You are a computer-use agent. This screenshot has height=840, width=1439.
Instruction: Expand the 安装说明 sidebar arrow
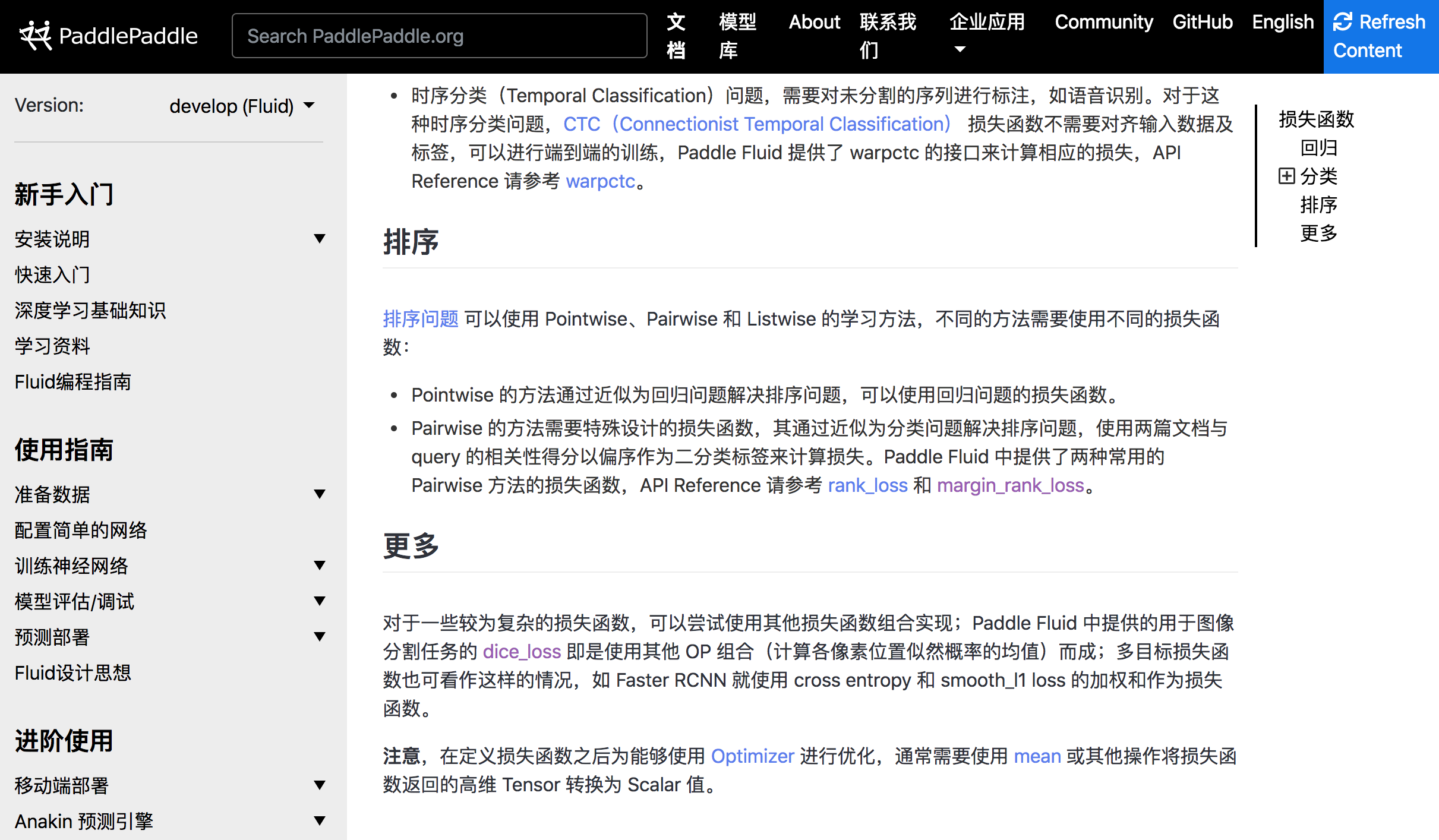[320, 239]
